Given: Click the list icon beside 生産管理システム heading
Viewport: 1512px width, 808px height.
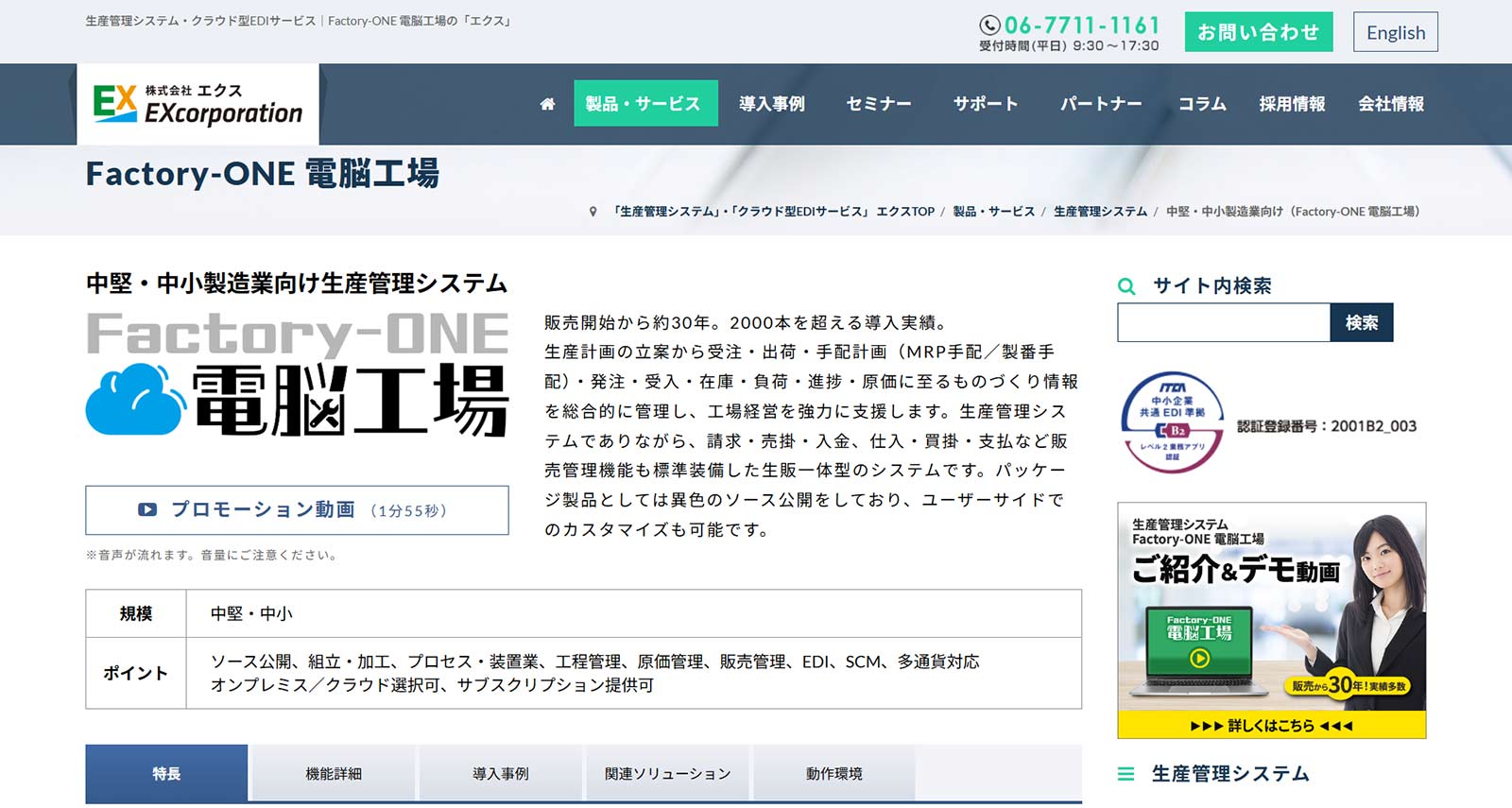Looking at the screenshot, I should pyautogui.click(x=1125, y=774).
